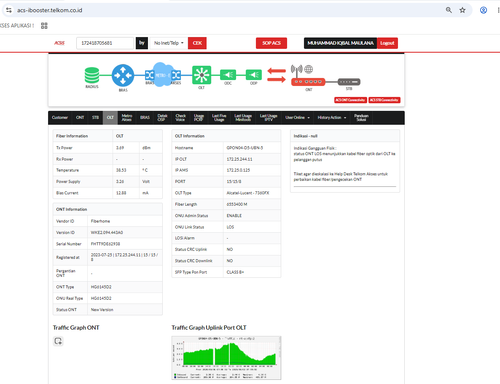Image resolution: width=500 pixels, height=384 pixels.
Task: Click the green OLT node icon
Action: click(x=201, y=75)
